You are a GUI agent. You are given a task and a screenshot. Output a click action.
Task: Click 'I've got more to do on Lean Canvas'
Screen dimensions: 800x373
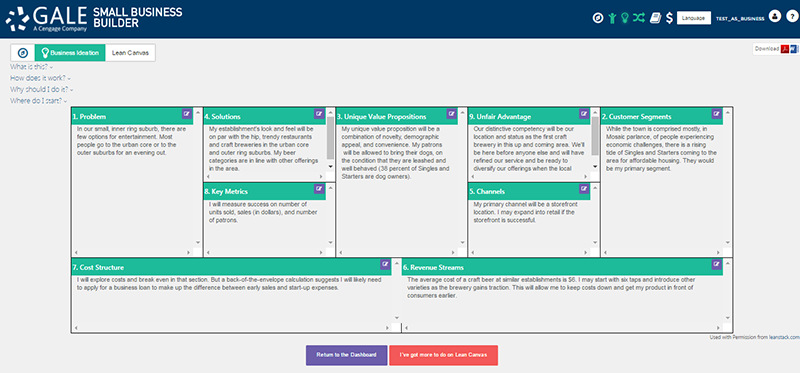pyautogui.click(x=443, y=355)
